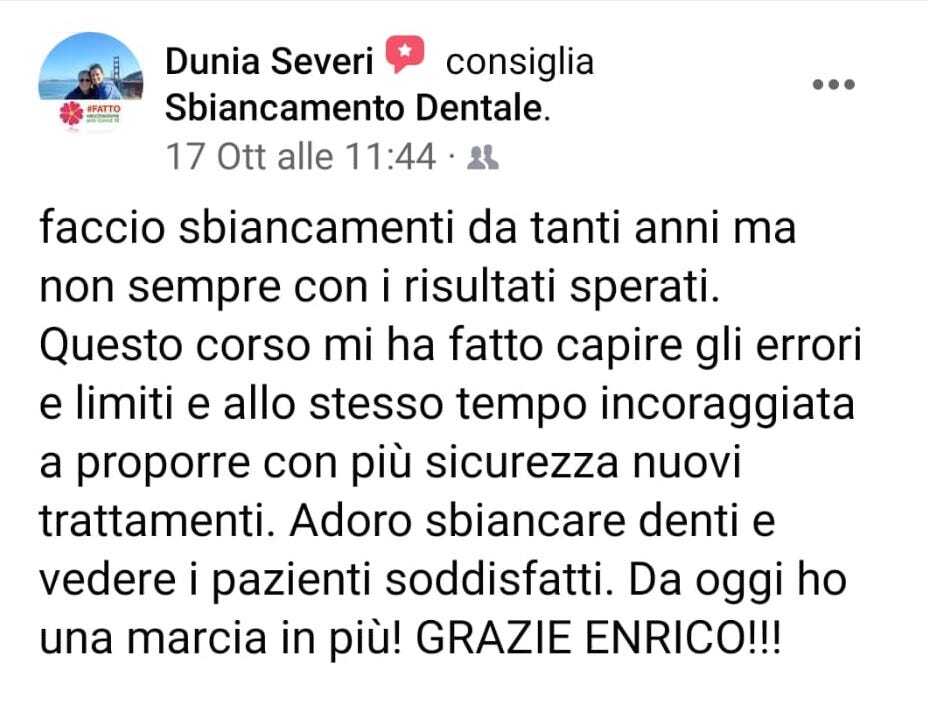Click the red star recommendation badge
The height and width of the screenshot is (710, 928).
coord(405,54)
